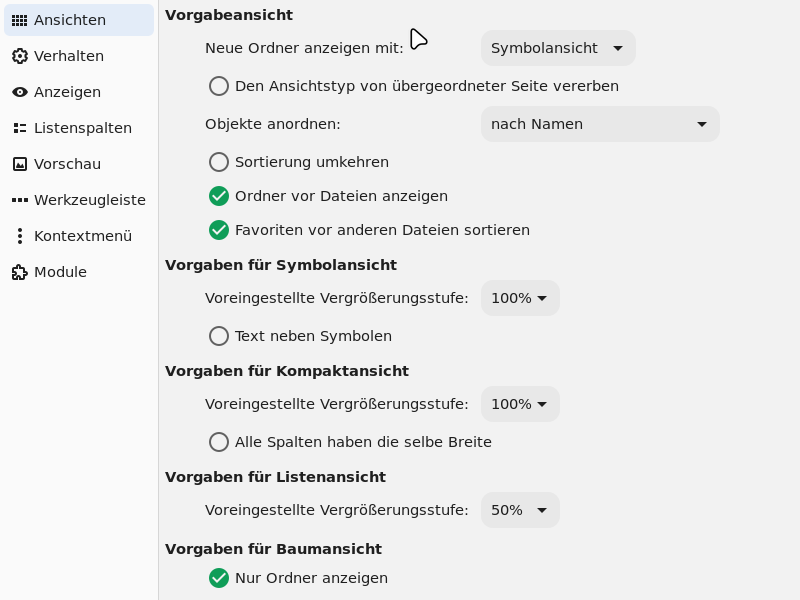The width and height of the screenshot is (800, 600).
Task: Open Listenansicht 50% zoom dropdown
Action: coord(519,510)
